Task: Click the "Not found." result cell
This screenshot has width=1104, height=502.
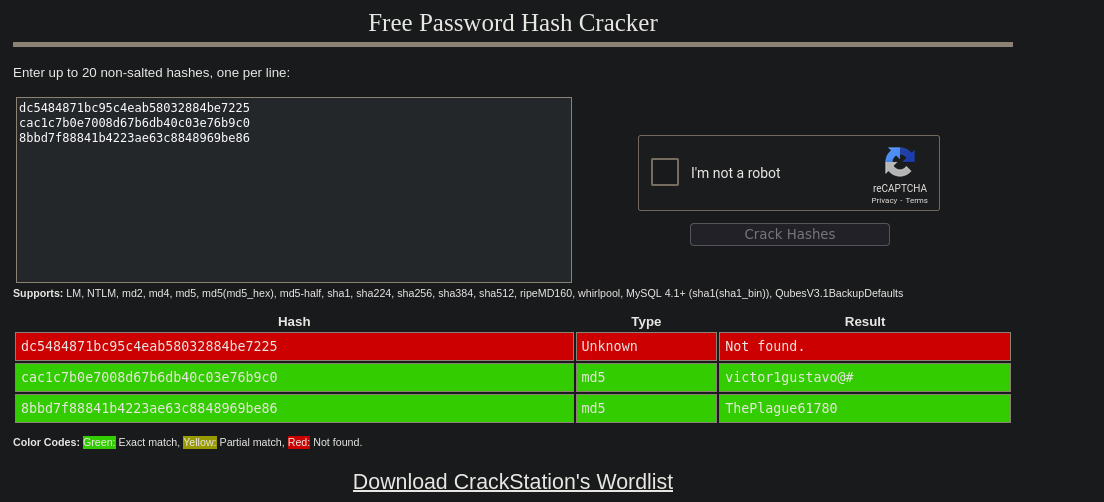Action: 864,346
